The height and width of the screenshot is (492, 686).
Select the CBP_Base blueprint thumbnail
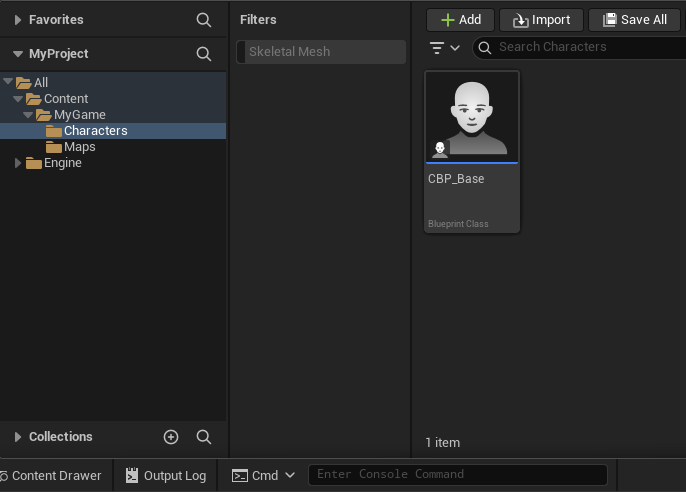[x=472, y=118]
